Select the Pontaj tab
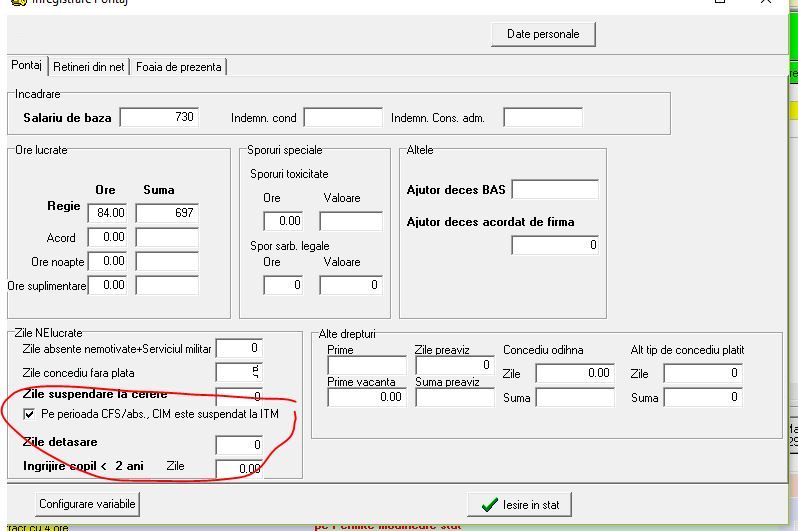The height and width of the screenshot is (531, 798). tap(26, 65)
